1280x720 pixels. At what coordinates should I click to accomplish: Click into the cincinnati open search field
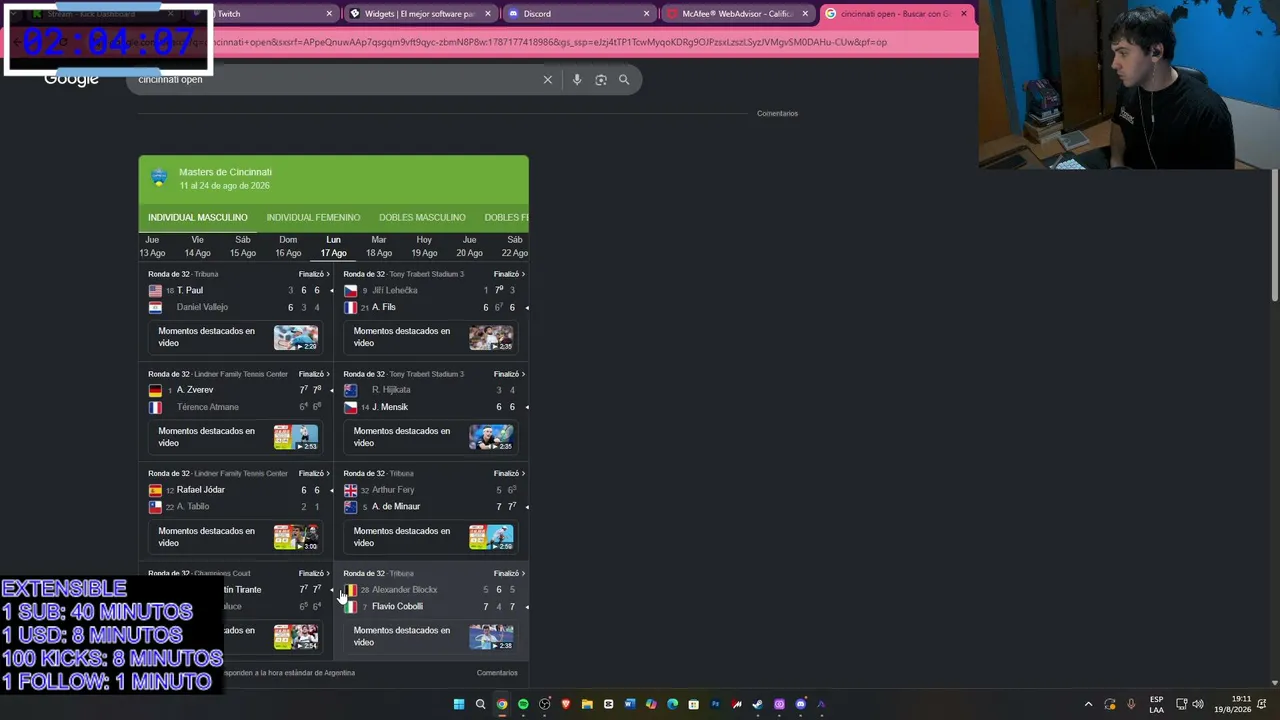[x=335, y=80]
